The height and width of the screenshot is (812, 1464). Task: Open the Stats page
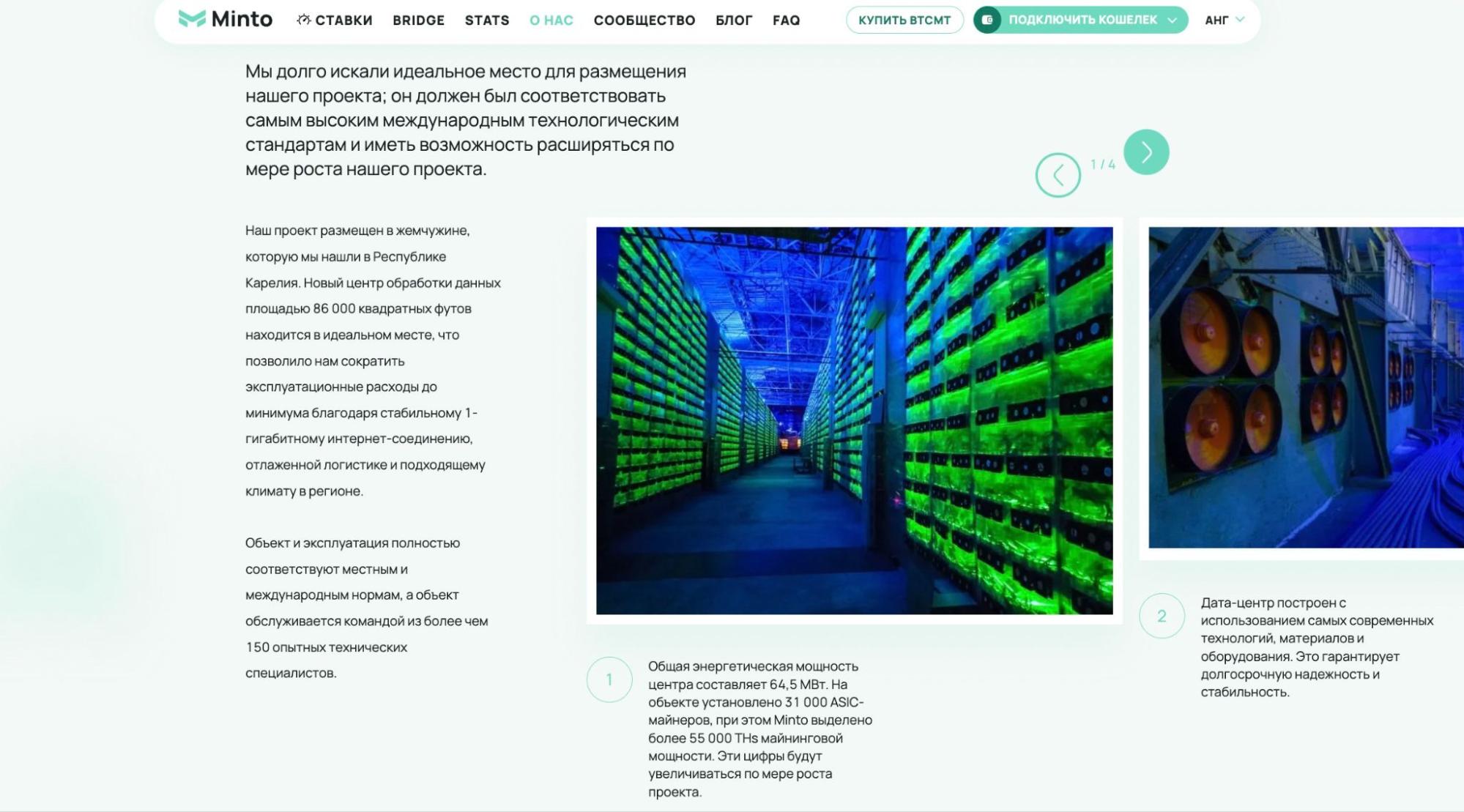point(486,21)
